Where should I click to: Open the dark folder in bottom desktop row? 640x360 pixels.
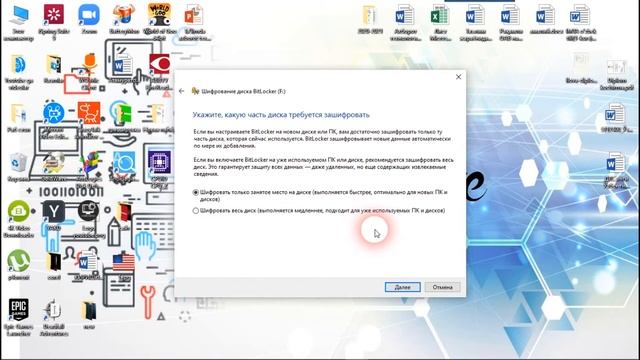[x=89, y=311]
